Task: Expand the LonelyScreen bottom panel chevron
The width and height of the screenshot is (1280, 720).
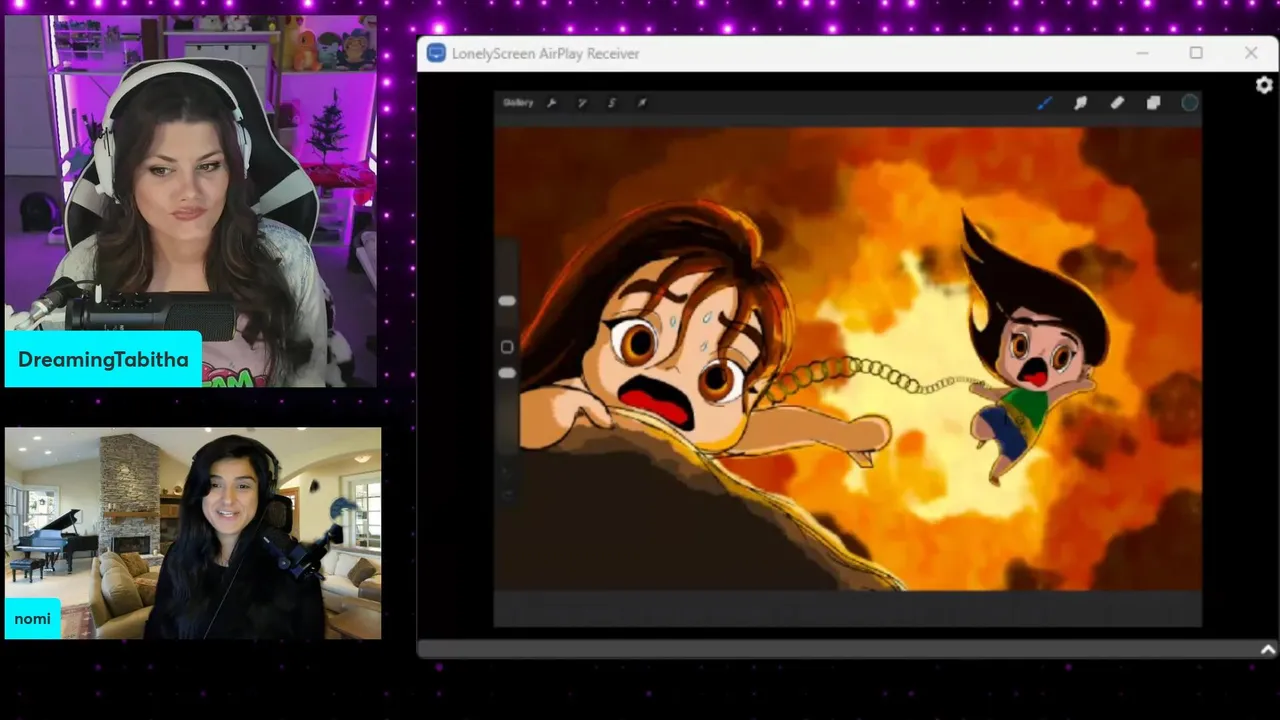Action: pyautogui.click(x=1268, y=650)
